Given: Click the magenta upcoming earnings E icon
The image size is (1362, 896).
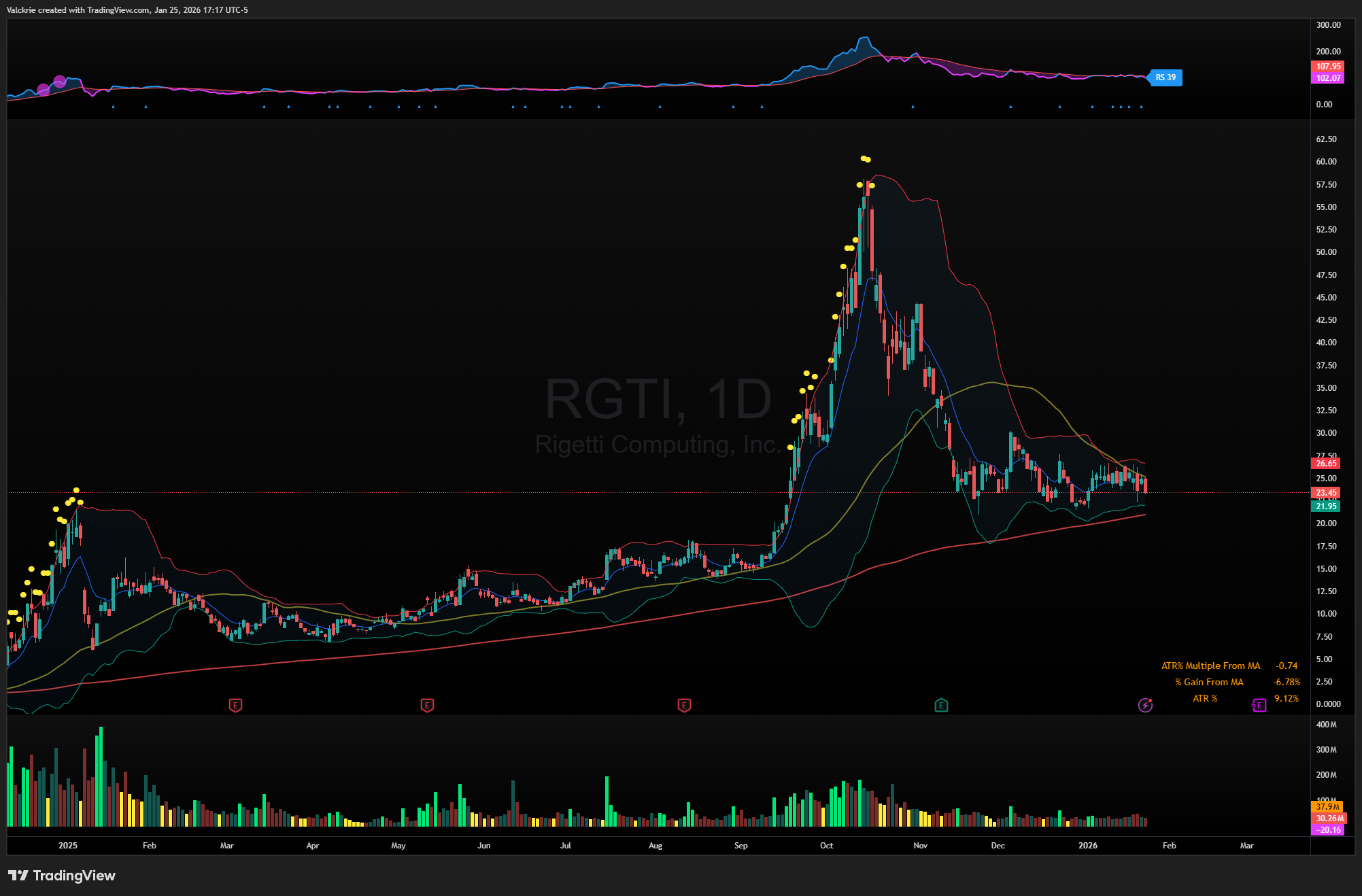Looking at the screenshot, I should point(1259,705).
